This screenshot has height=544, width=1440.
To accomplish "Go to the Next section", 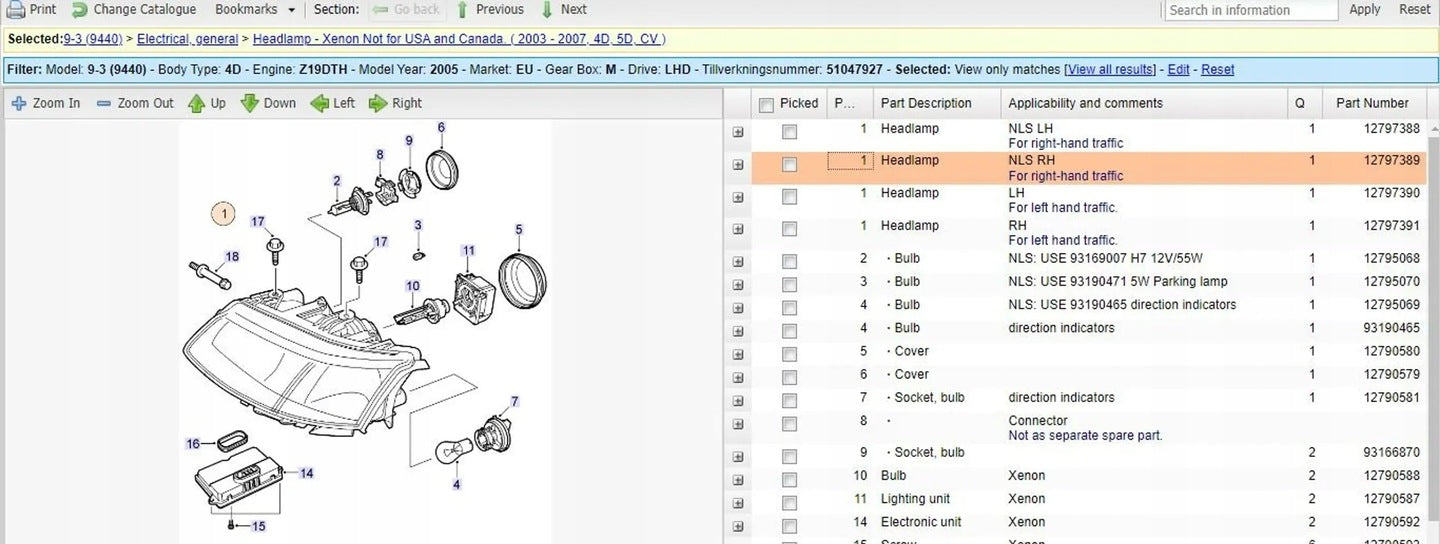I will point(564,9).
